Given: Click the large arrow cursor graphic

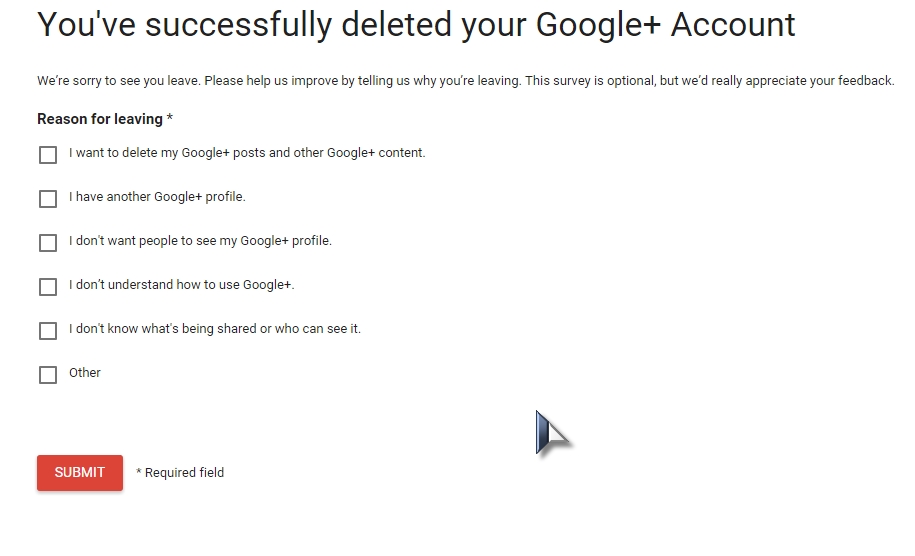Looking at the screenshot, I should point(552,433).
